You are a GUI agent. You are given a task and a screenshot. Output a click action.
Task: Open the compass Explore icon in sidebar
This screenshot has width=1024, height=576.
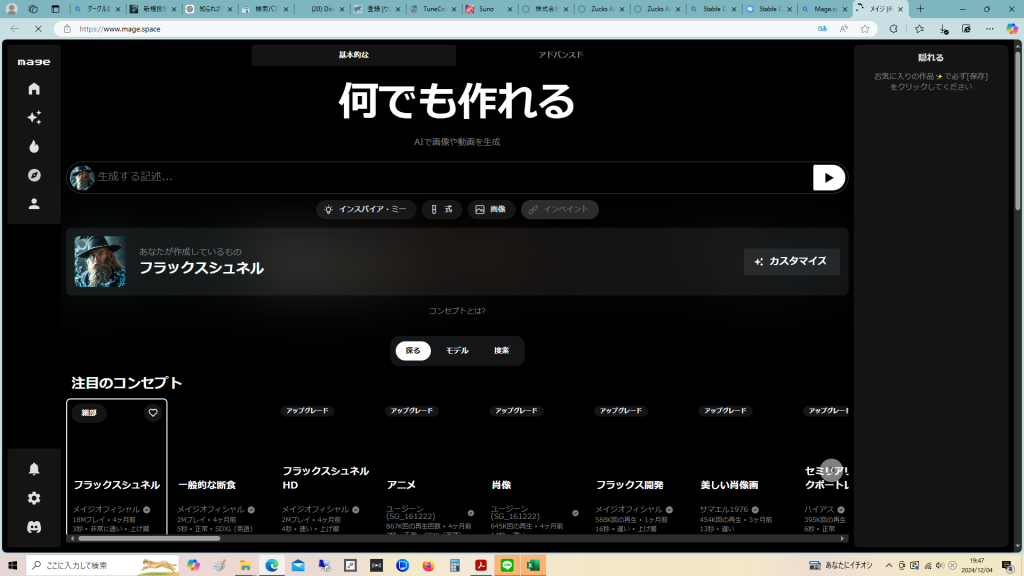pos(34,175)
